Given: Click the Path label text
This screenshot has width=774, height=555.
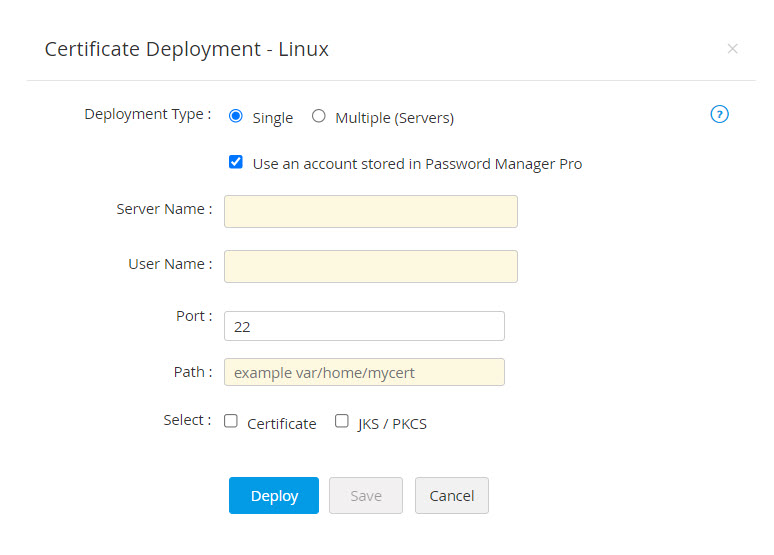Looking at the screenshot, I should 192,372.
